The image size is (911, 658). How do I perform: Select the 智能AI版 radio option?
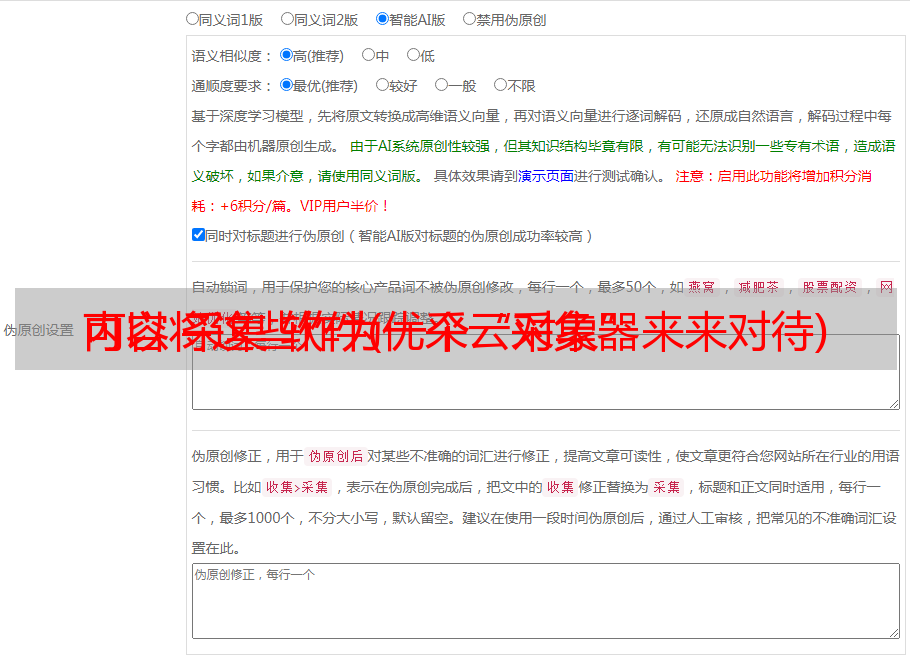[382, 19]
